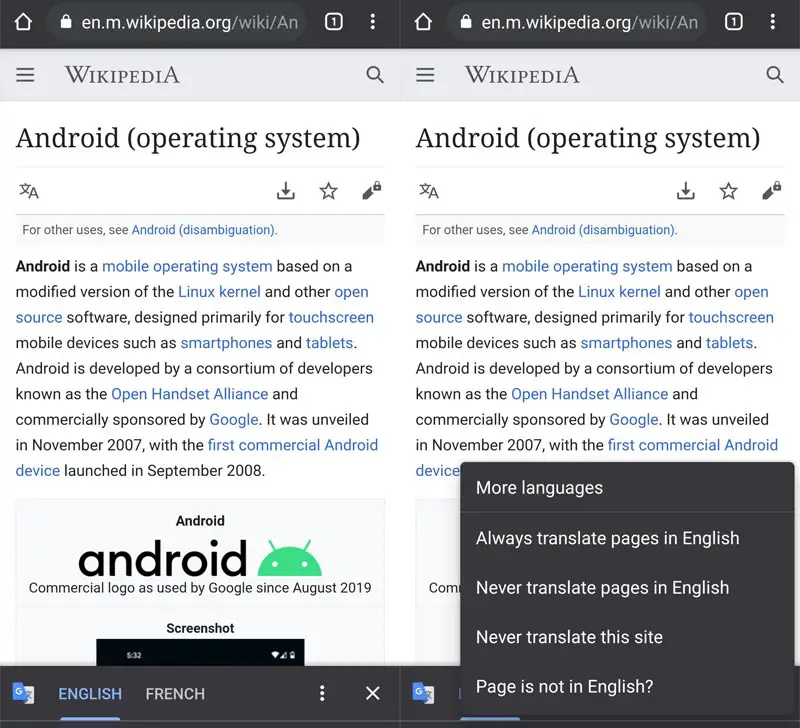The height and width of the screenshot is (728, 800).
Task: Open touchscreen link in right screen
Action: (x=731, y=317)
